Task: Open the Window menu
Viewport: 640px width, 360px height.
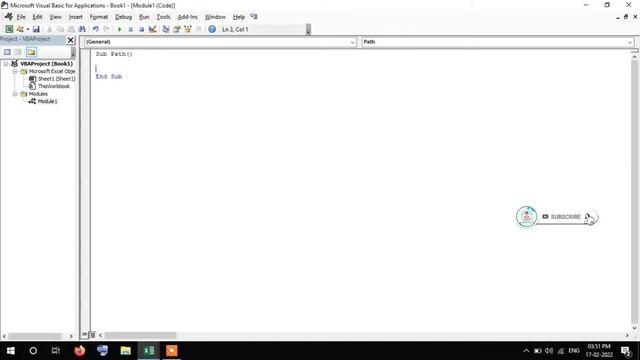Action: [215, 17]
